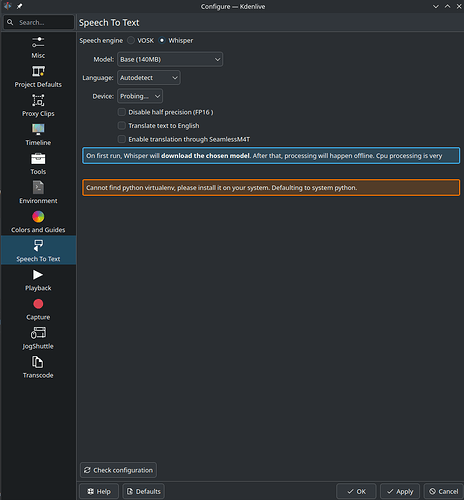Open Colors and Guides color wheel icon
Screen dimensions: 464x500
pos(38,217)
